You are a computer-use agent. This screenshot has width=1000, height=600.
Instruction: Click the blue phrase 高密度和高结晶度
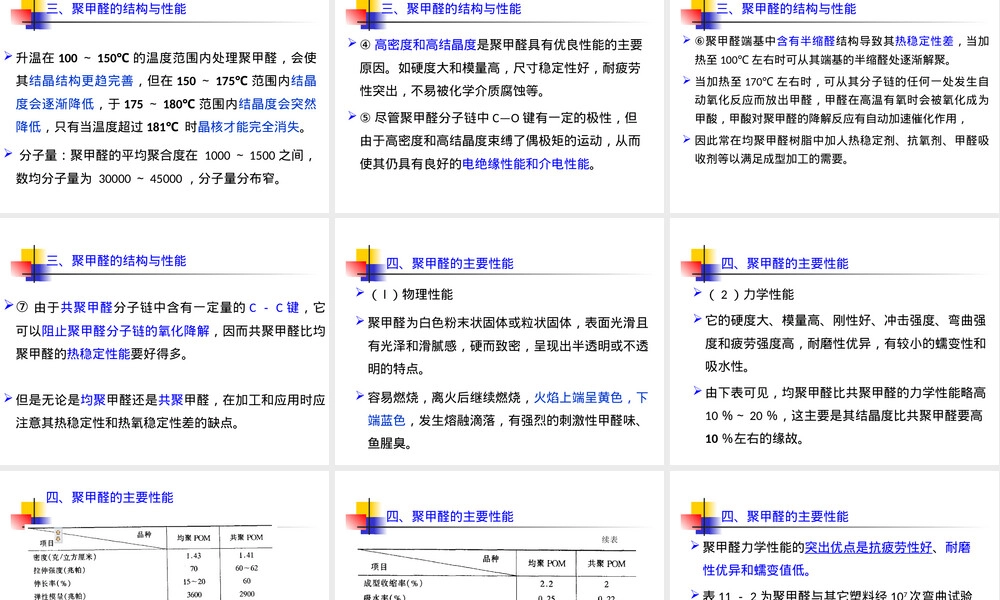(425, 45)
